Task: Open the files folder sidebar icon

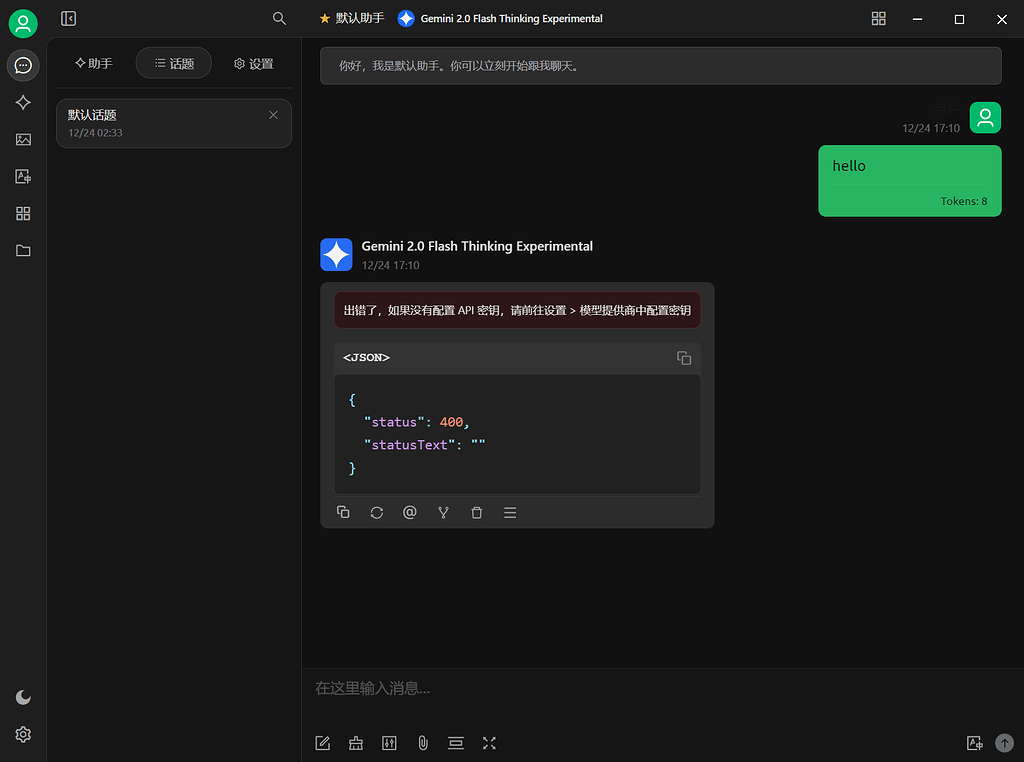Action: (23, 250)
